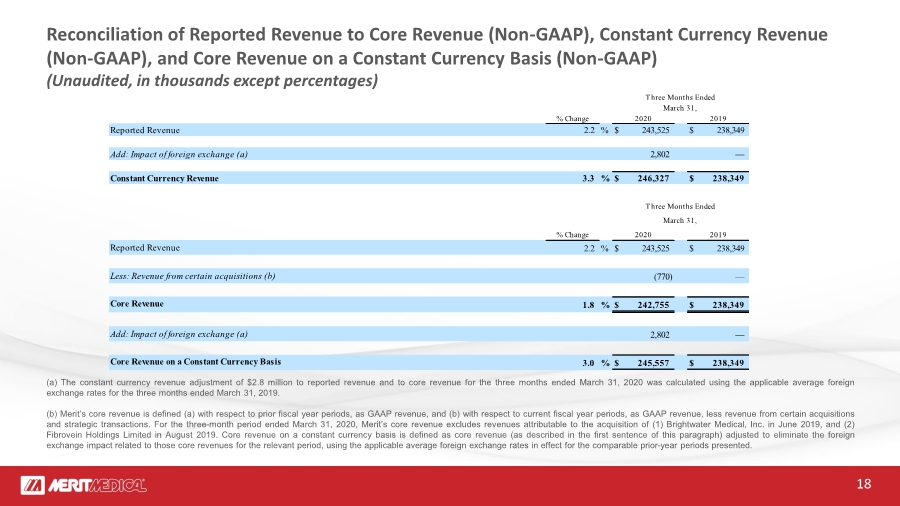900x506 pixels.
Task: Select 'Add: Impact of foreign exchange' above Constant Currency Revenue
Action: [179, 154]
